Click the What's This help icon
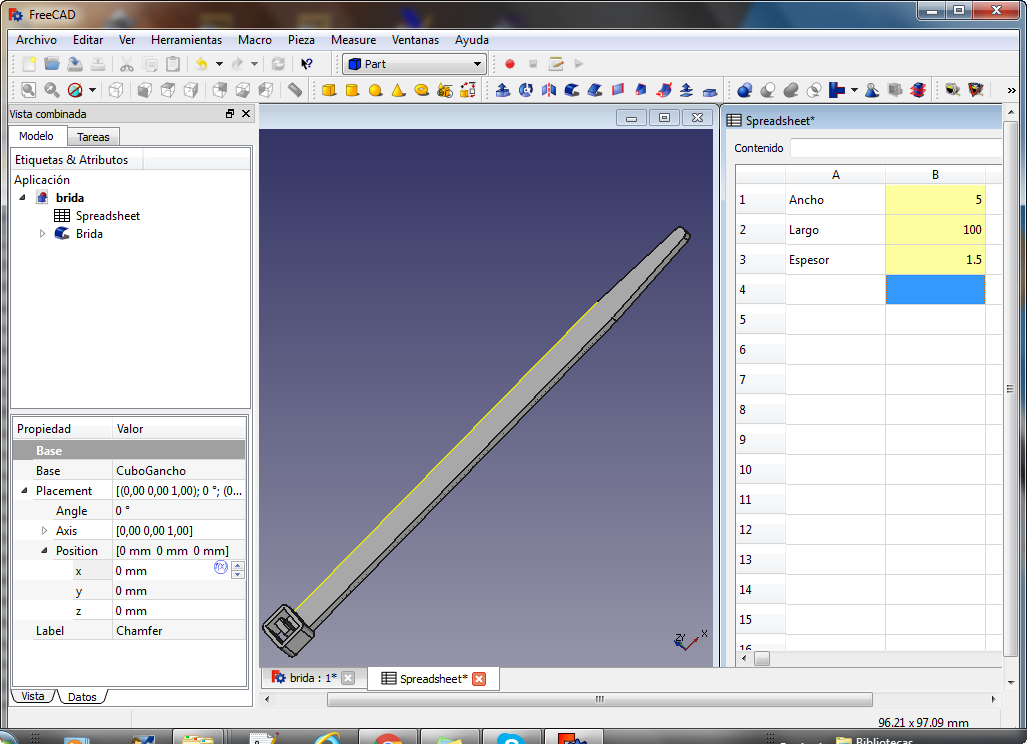This screenshot has height=744, width=1027. [307, 64]
